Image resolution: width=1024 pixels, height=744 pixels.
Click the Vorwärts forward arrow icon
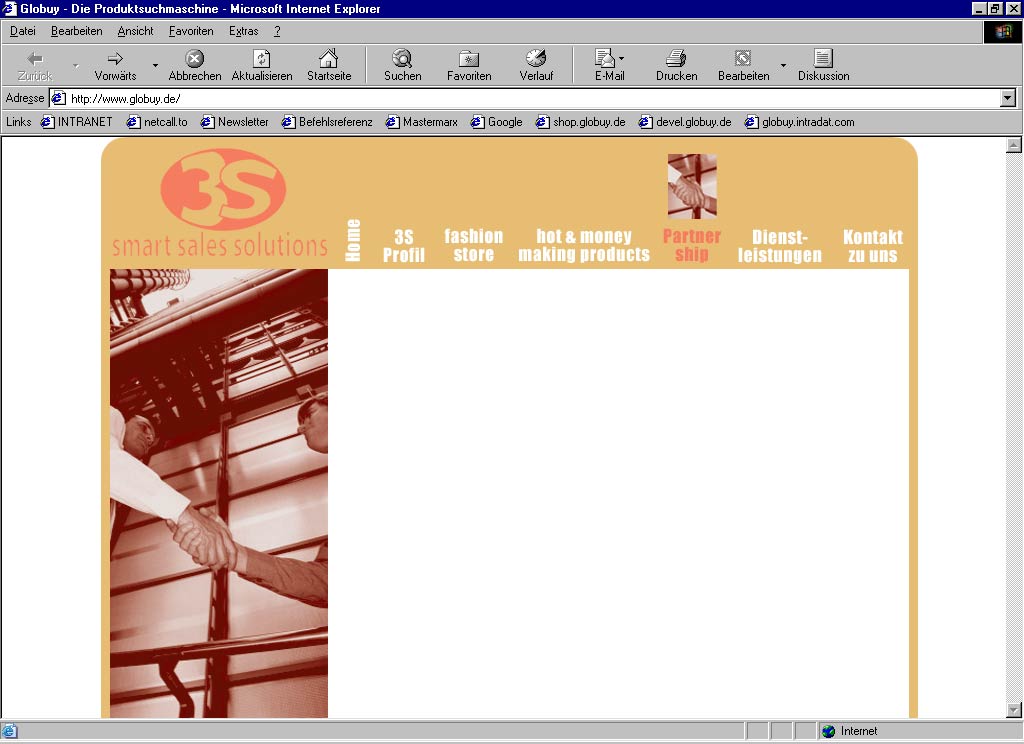coord(115,59)
